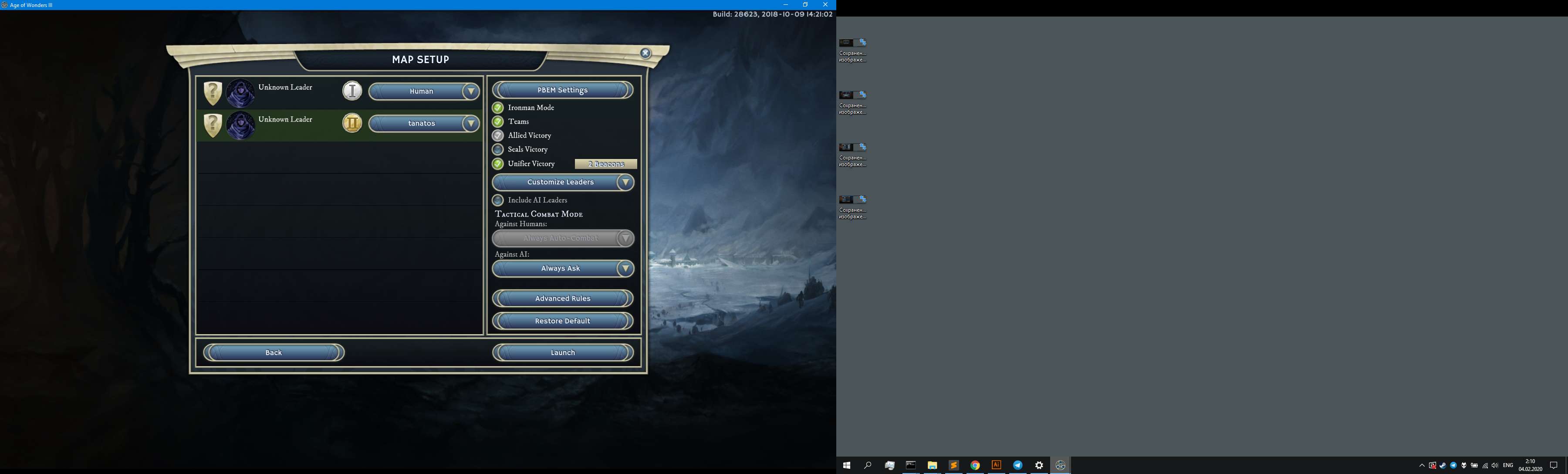The height and width of the screenshot is (474, 1568).
Task: Click second leader's question mark shield
Action: pyautogui.click(x=213, y=125)
